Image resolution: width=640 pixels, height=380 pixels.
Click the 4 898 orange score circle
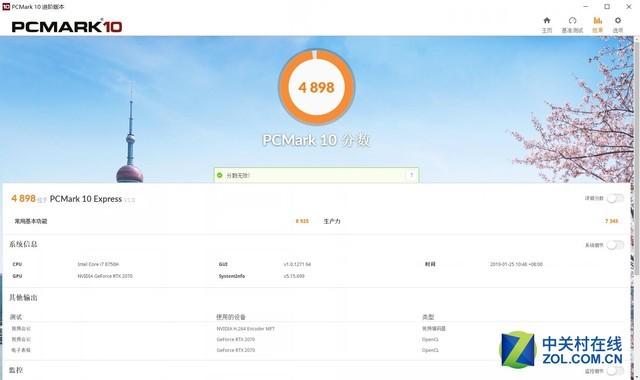point(316,87)
